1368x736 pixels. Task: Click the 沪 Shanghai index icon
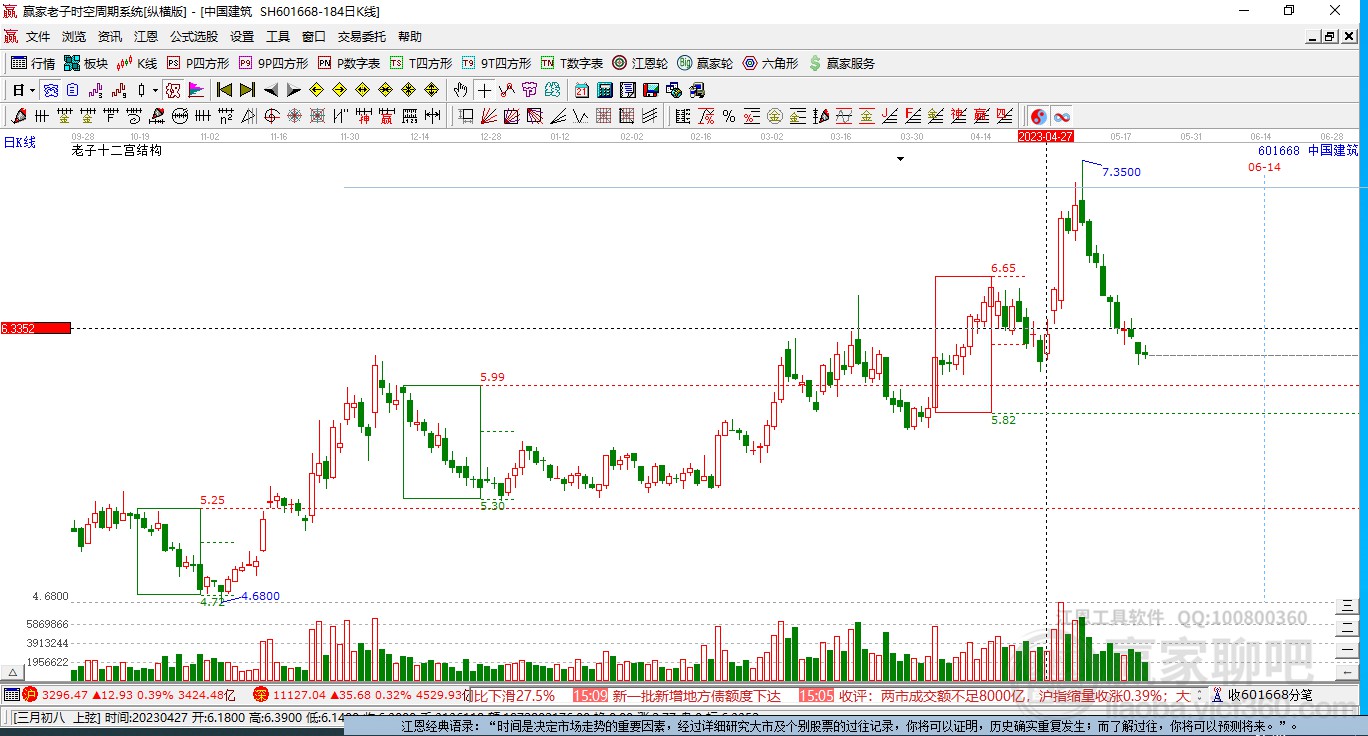tap(30, 694)
